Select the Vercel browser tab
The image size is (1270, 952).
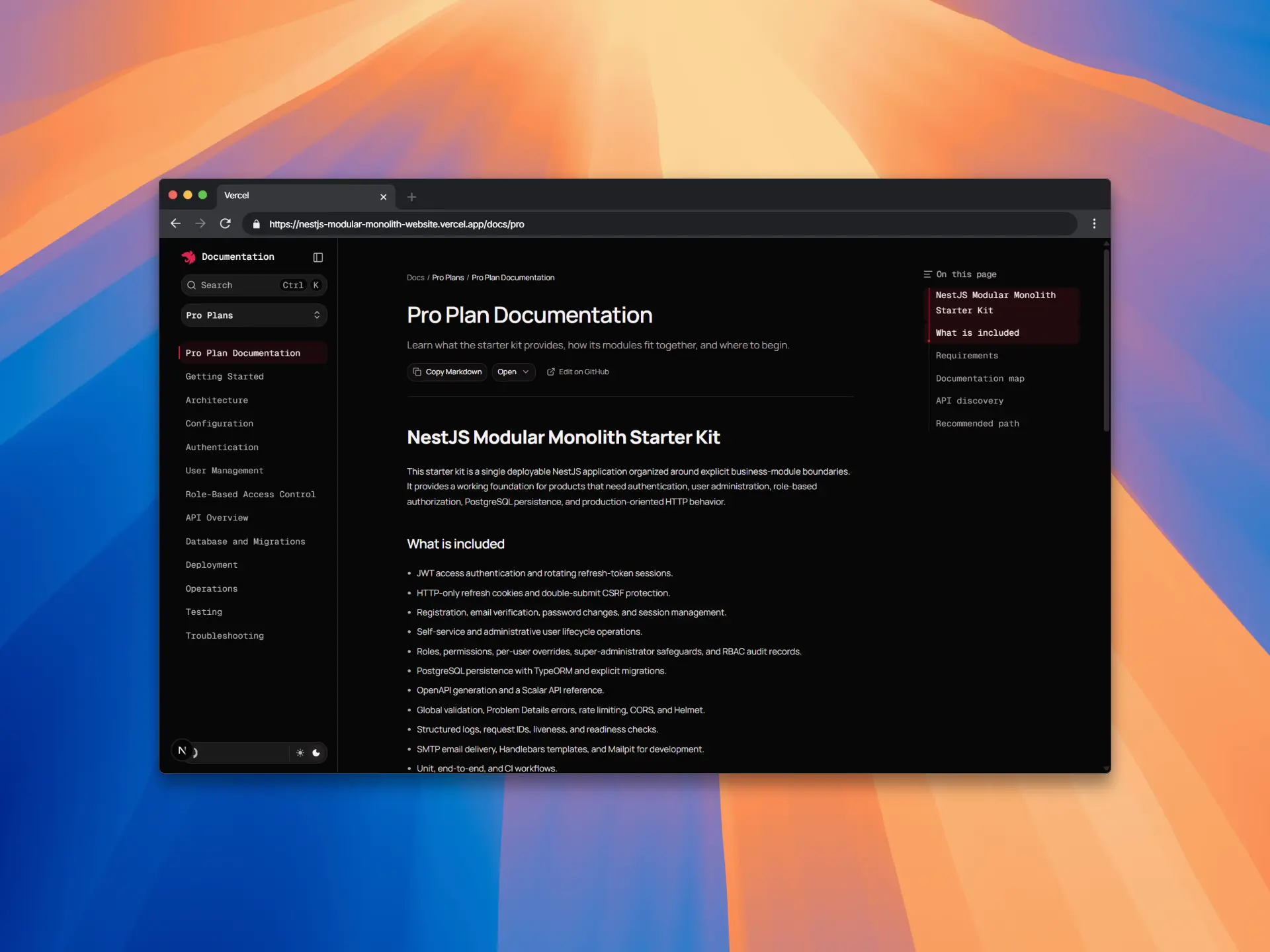tap(304, 196)
